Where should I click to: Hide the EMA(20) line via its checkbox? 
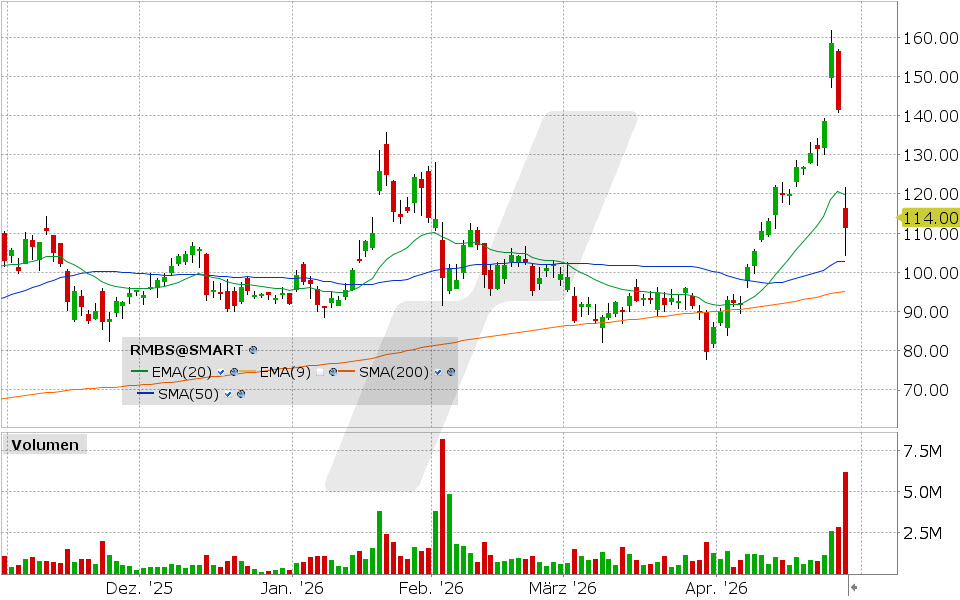coord(220,372)
